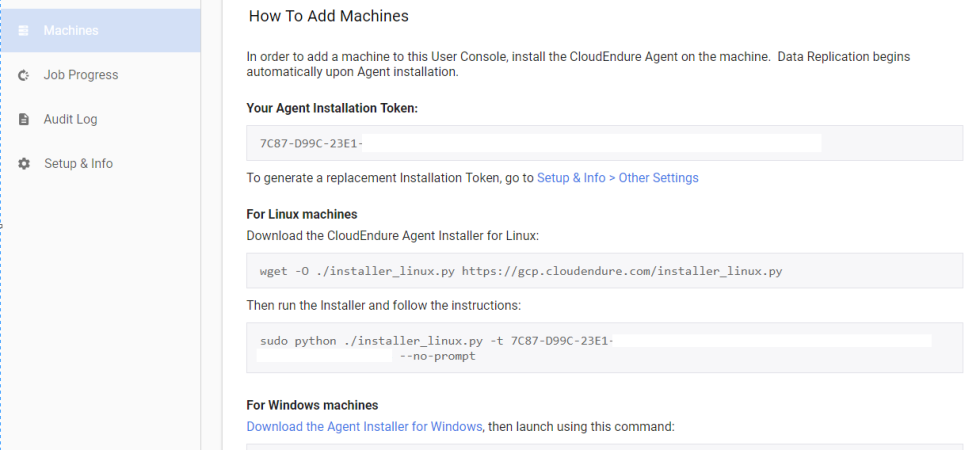Select Setup & Info in sidebar
The height and width of the screenshot is (450, 980).
tap(100, 164)
